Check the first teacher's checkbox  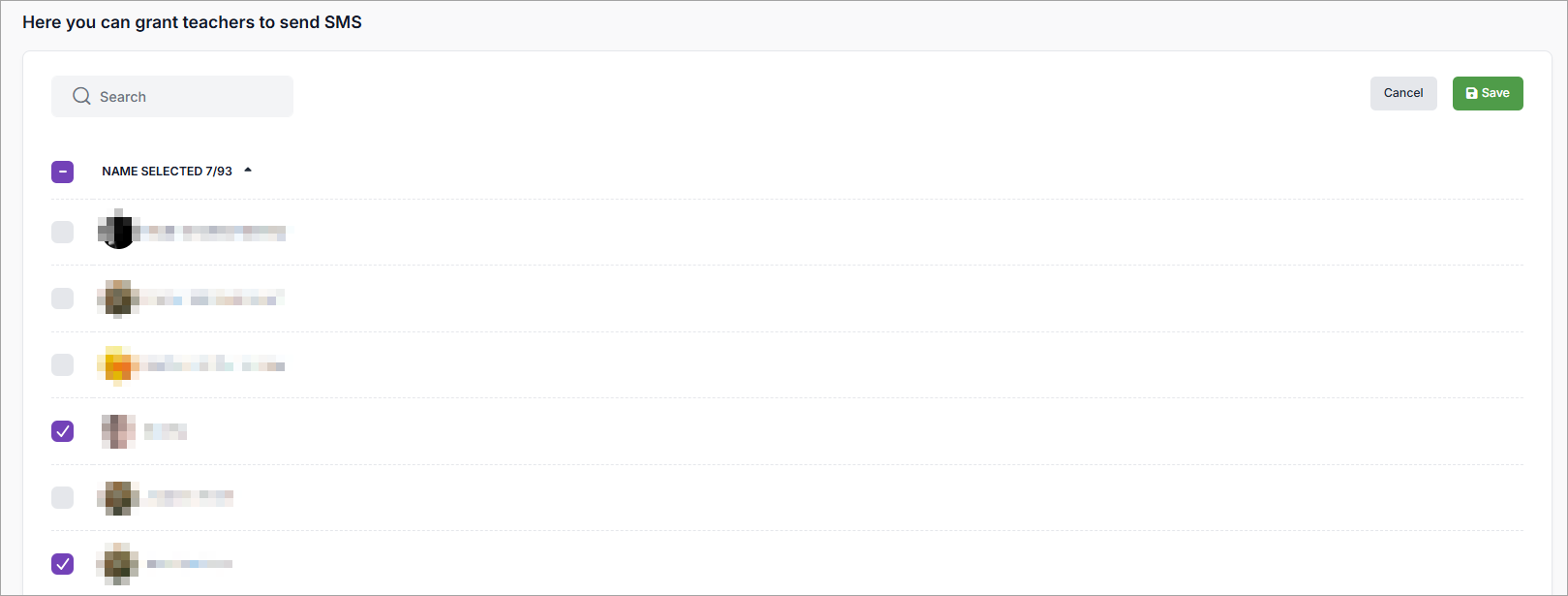click(63, 233)
